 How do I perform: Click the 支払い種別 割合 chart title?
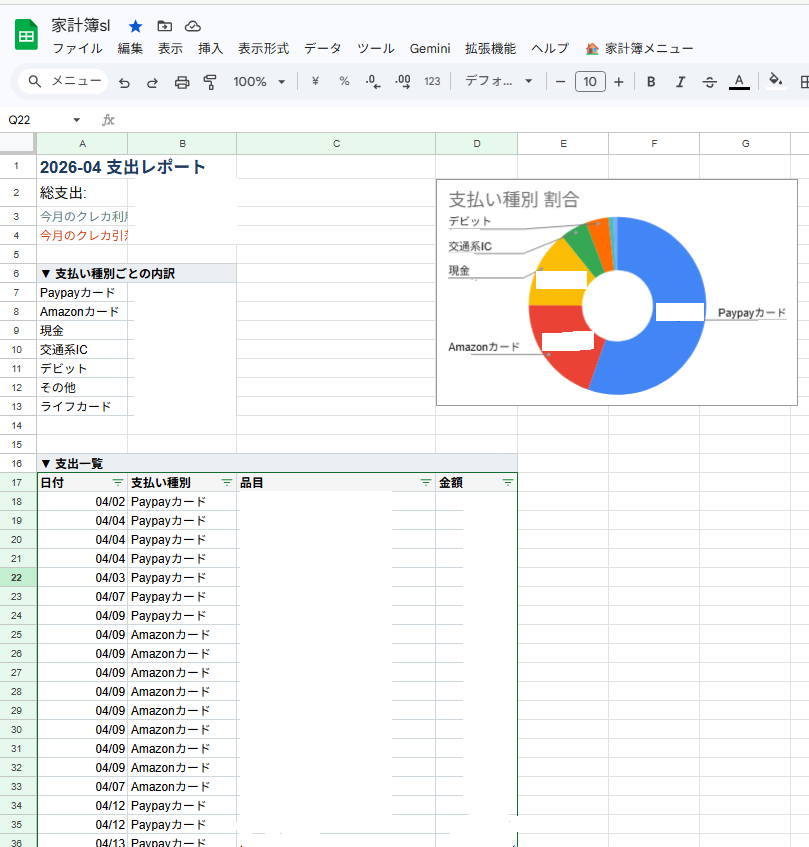pyautogui.click(x=514, y=199)
